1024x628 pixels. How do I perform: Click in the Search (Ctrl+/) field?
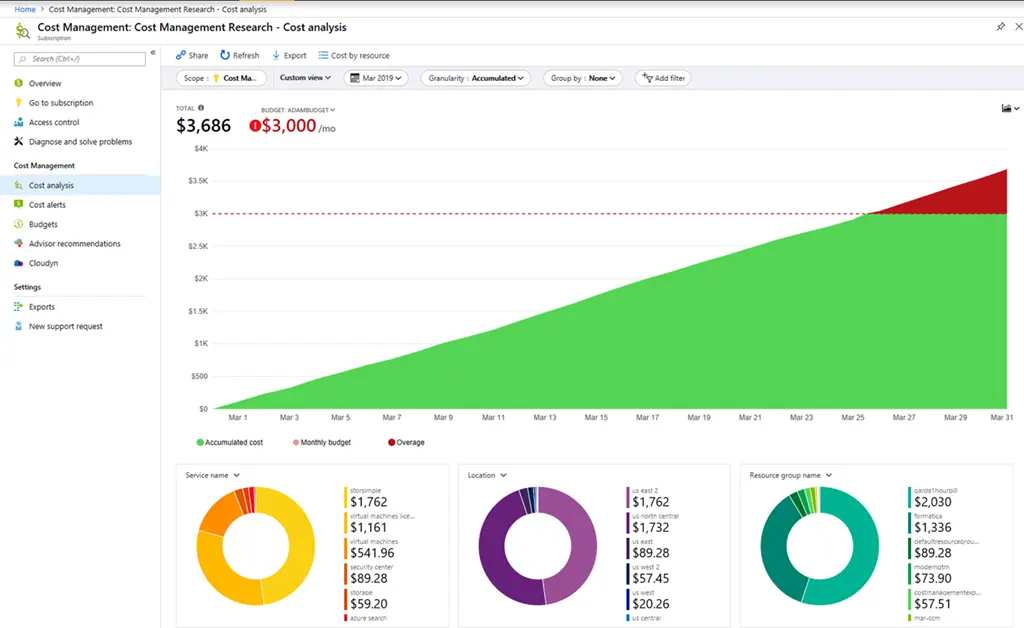(x=80, y=59)
